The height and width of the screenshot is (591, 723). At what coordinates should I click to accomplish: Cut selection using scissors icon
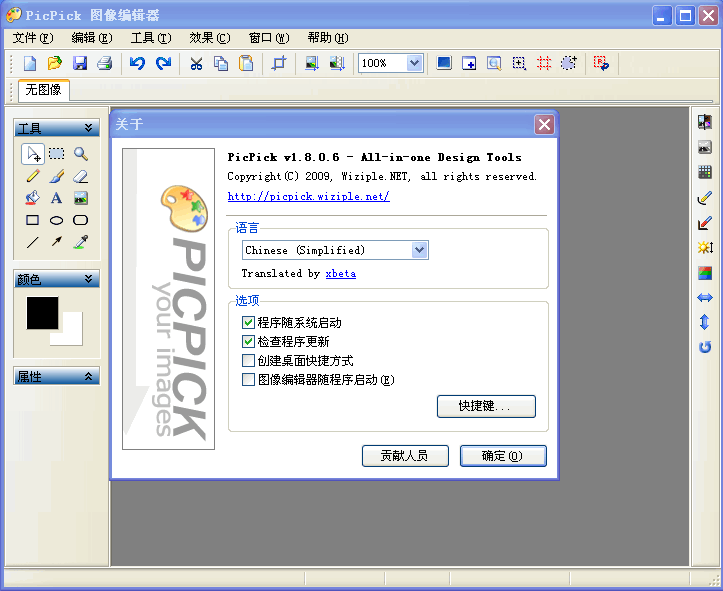(196, 63)
